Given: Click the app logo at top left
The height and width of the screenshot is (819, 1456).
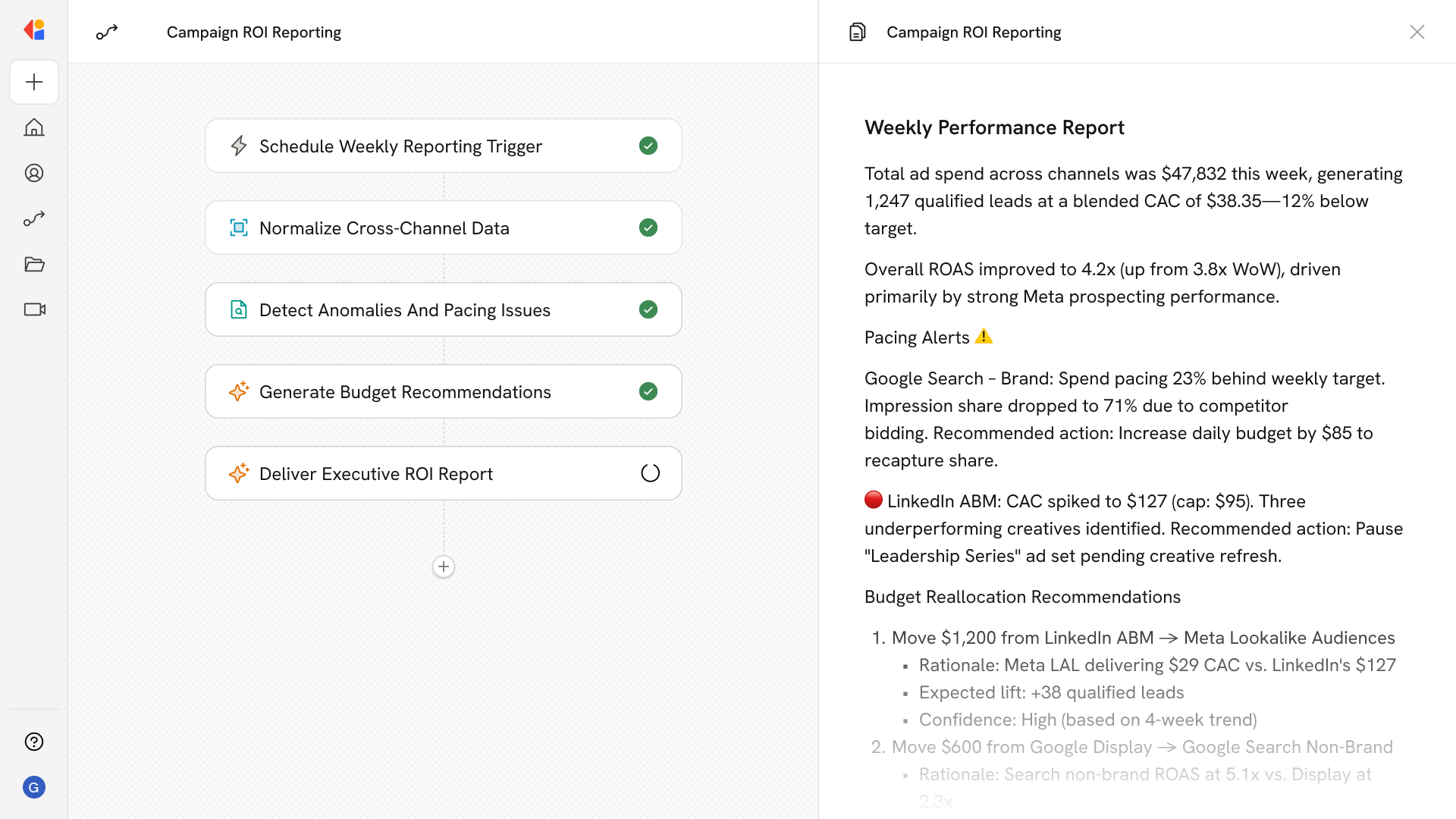Looking at the screenshot, I should 34,30.
